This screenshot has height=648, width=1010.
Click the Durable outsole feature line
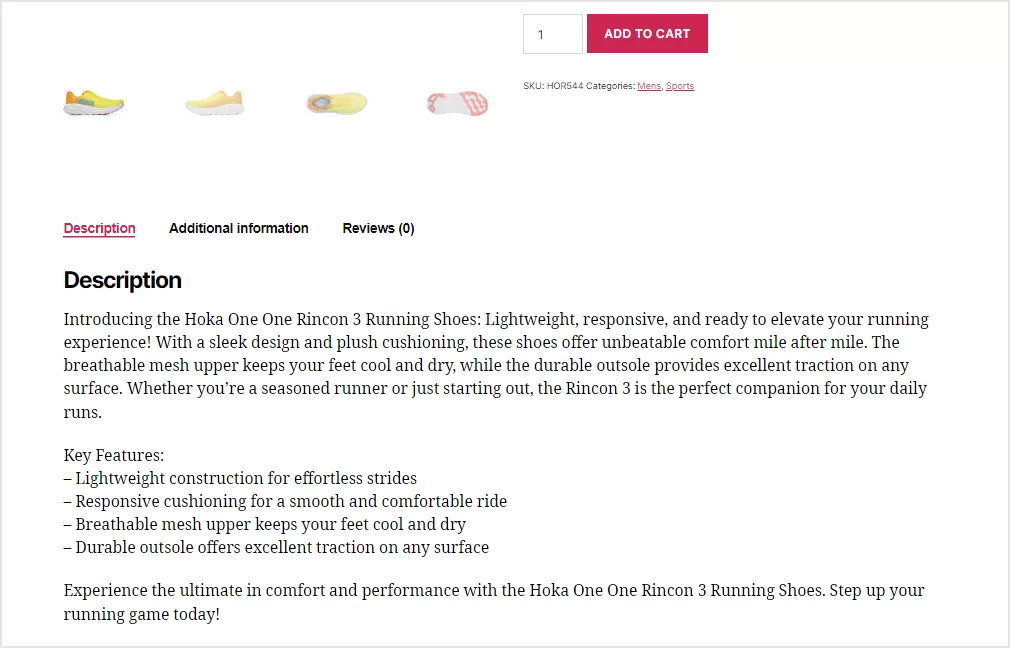[276, 547]
